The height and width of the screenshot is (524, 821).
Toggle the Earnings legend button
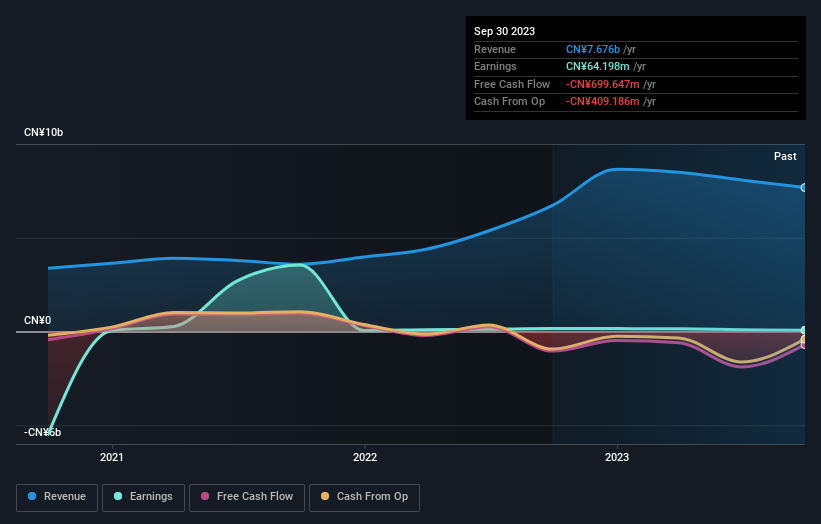(x=143, y=497)
